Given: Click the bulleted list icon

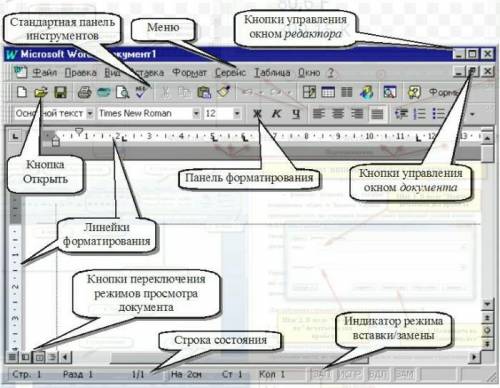Looking at the screenshot, I should pyautogui.click(x=438, y=114).
